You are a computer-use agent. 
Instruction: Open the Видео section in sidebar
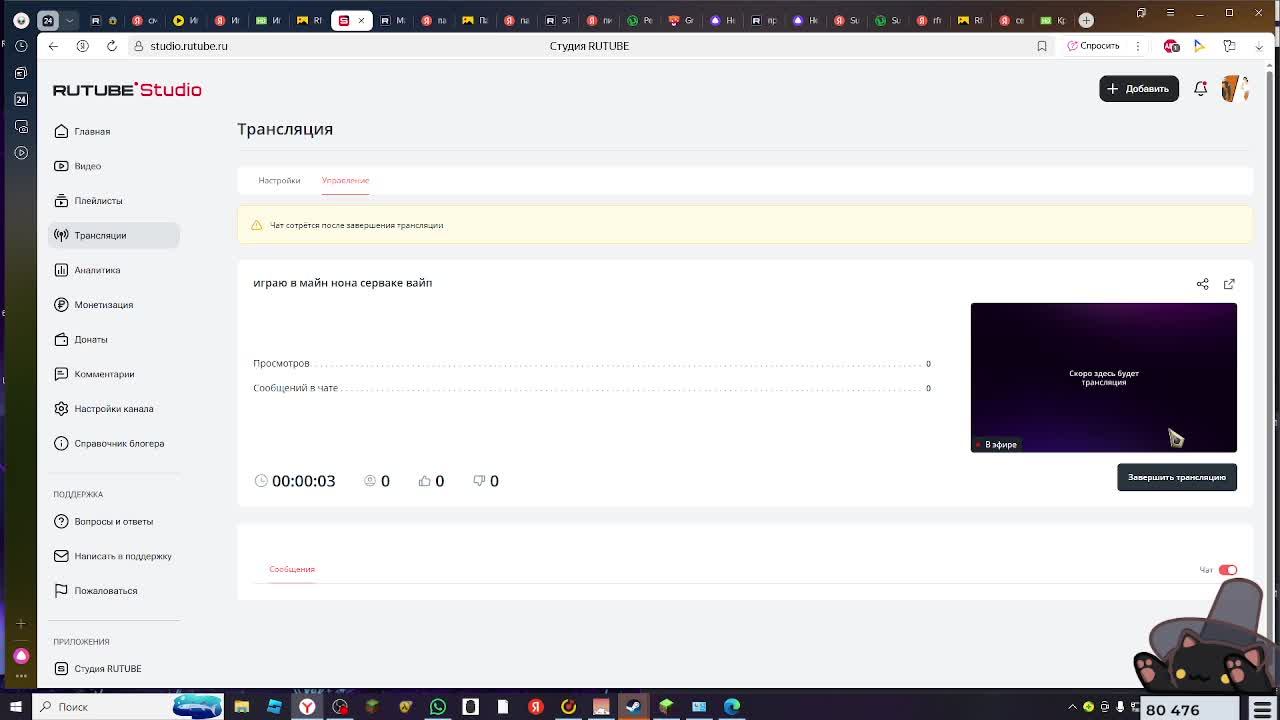pyautogui.click(x=87, y=166)
